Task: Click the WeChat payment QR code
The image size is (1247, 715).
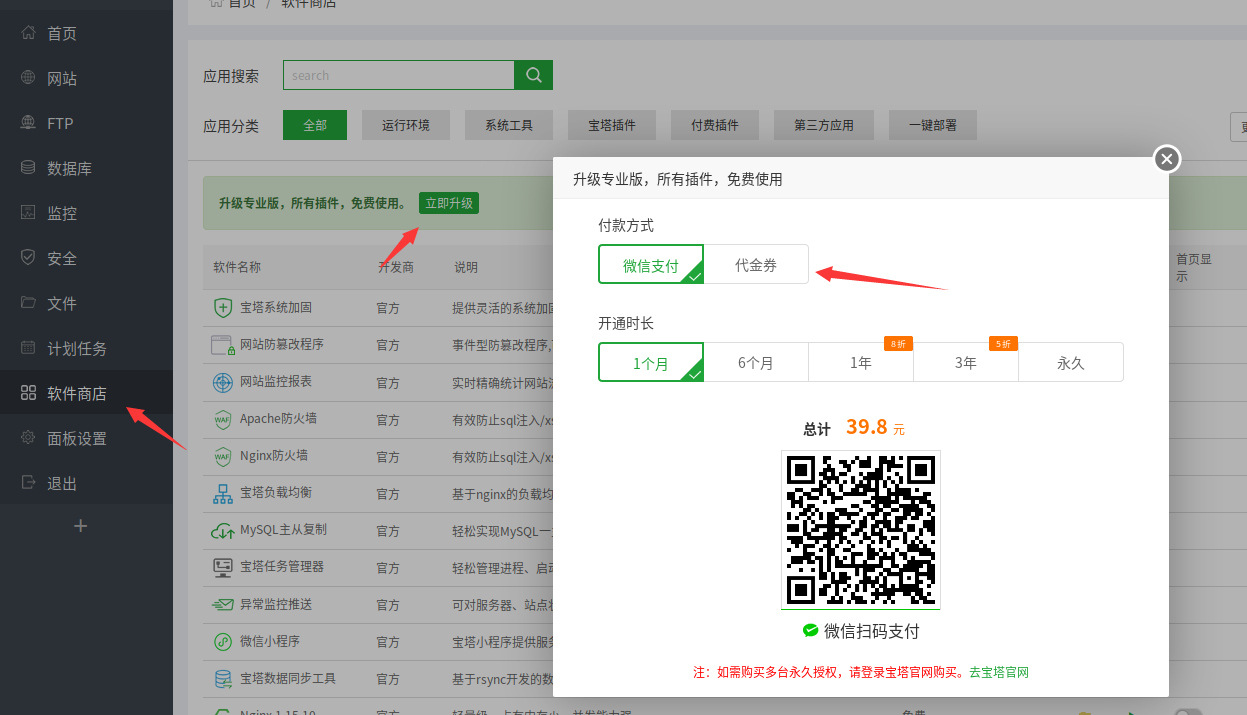Action: pyautogui.click(x=861, y=530)
